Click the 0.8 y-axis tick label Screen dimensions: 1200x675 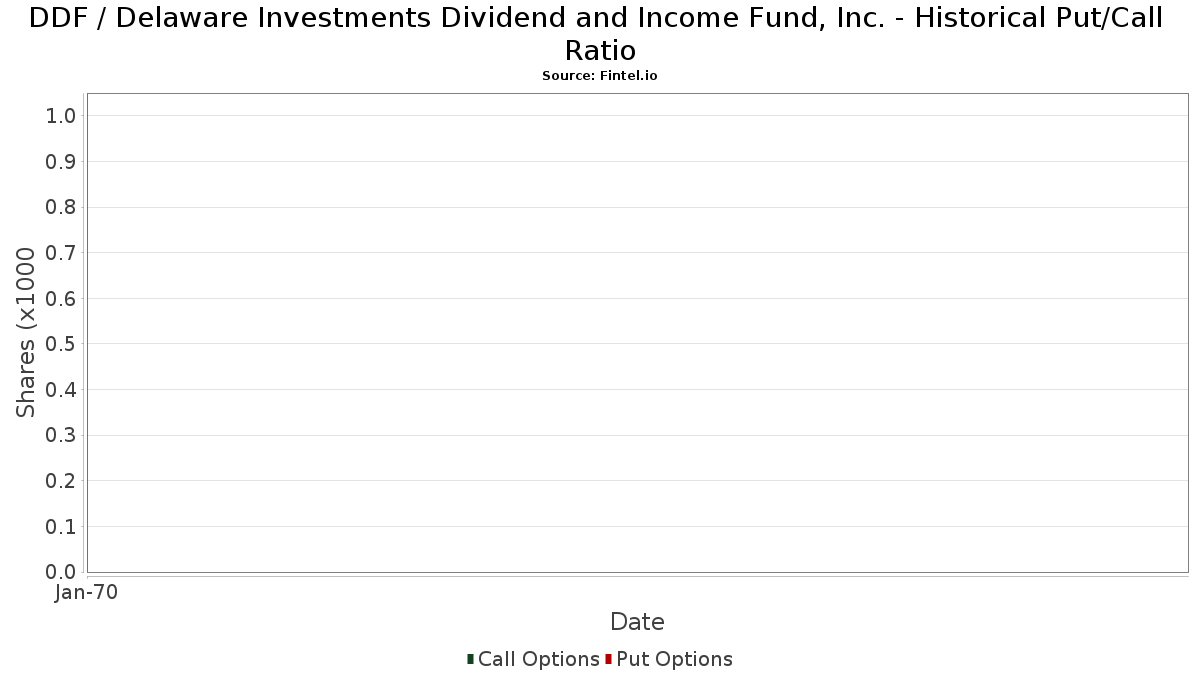(x=61, y=207)
